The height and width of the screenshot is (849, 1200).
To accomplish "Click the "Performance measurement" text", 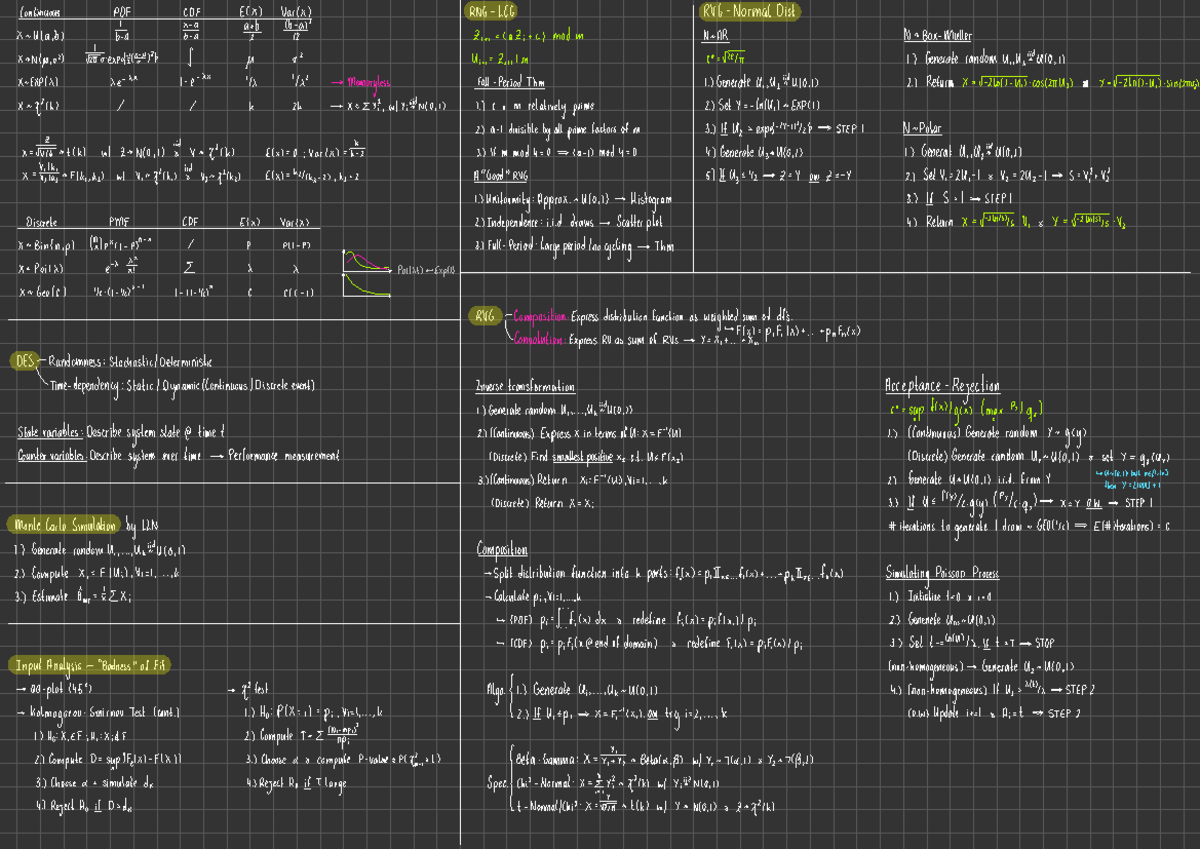I will click(283, 456).
